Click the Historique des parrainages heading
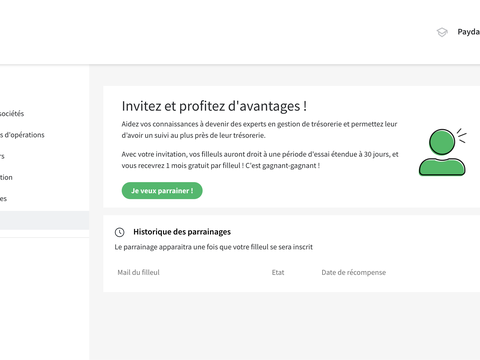The height and width of the screenshot is (360, 480). [x=182, y=232]
